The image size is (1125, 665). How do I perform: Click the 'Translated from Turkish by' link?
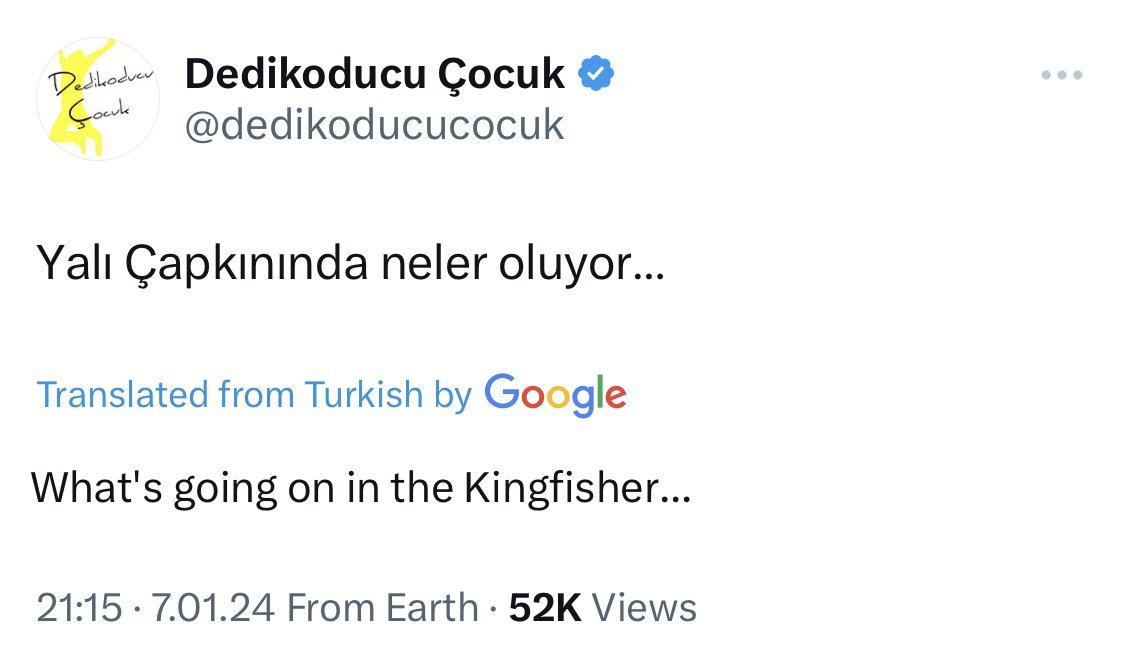(x=253, y=394)
